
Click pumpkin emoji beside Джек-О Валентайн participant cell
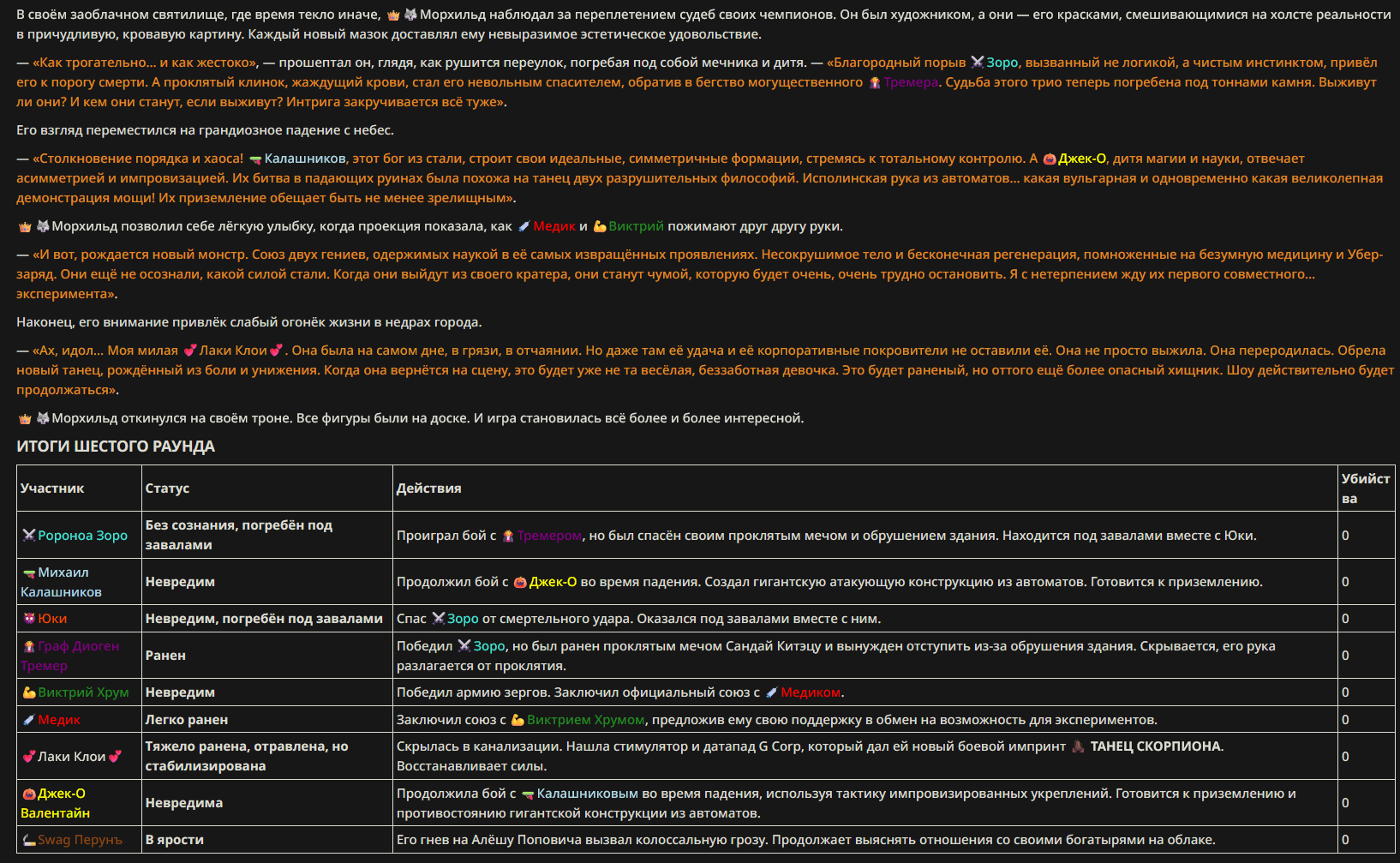[x=29, y=794]
